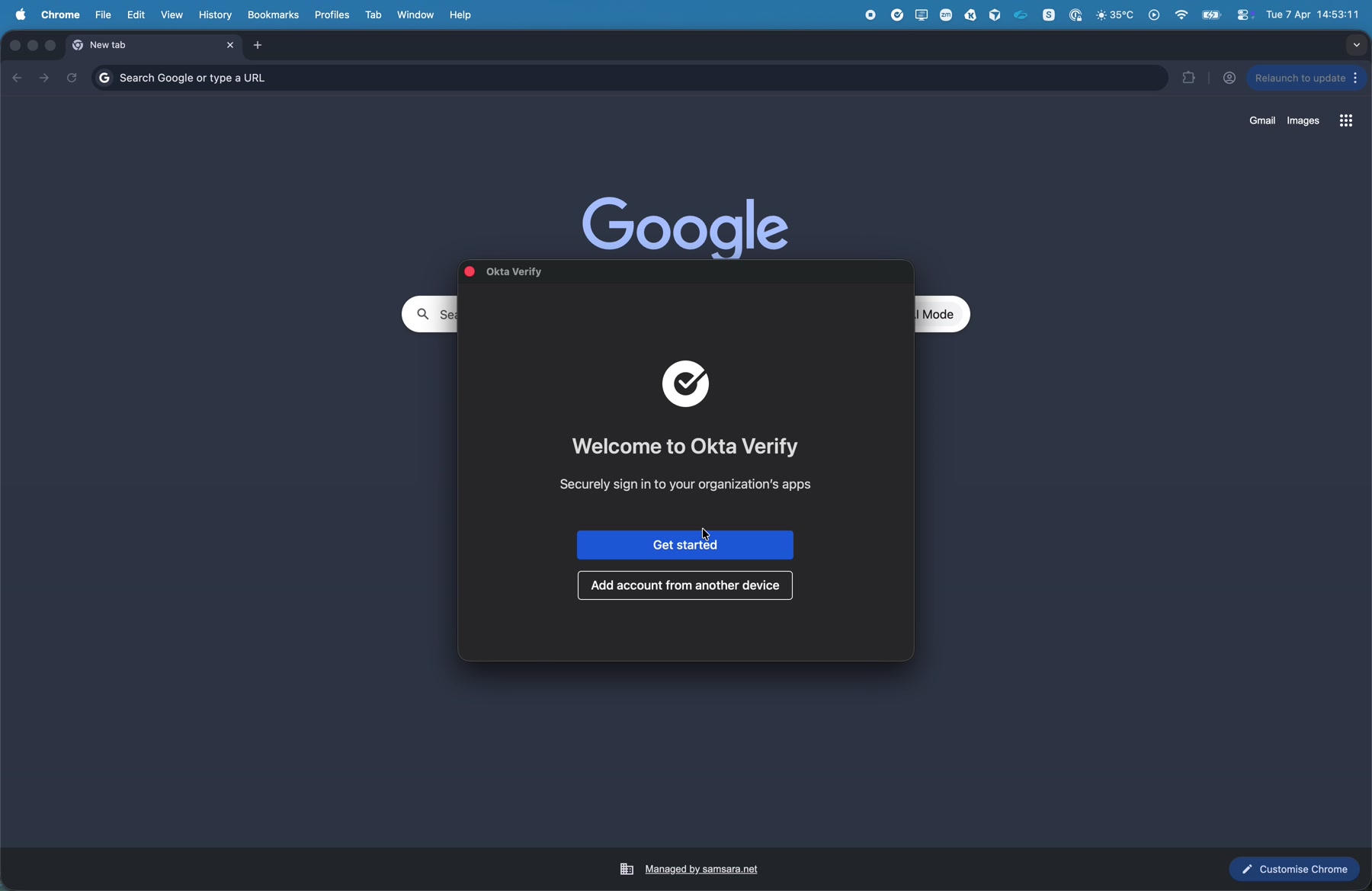Open the Images link

click(x=1303, y=120)
